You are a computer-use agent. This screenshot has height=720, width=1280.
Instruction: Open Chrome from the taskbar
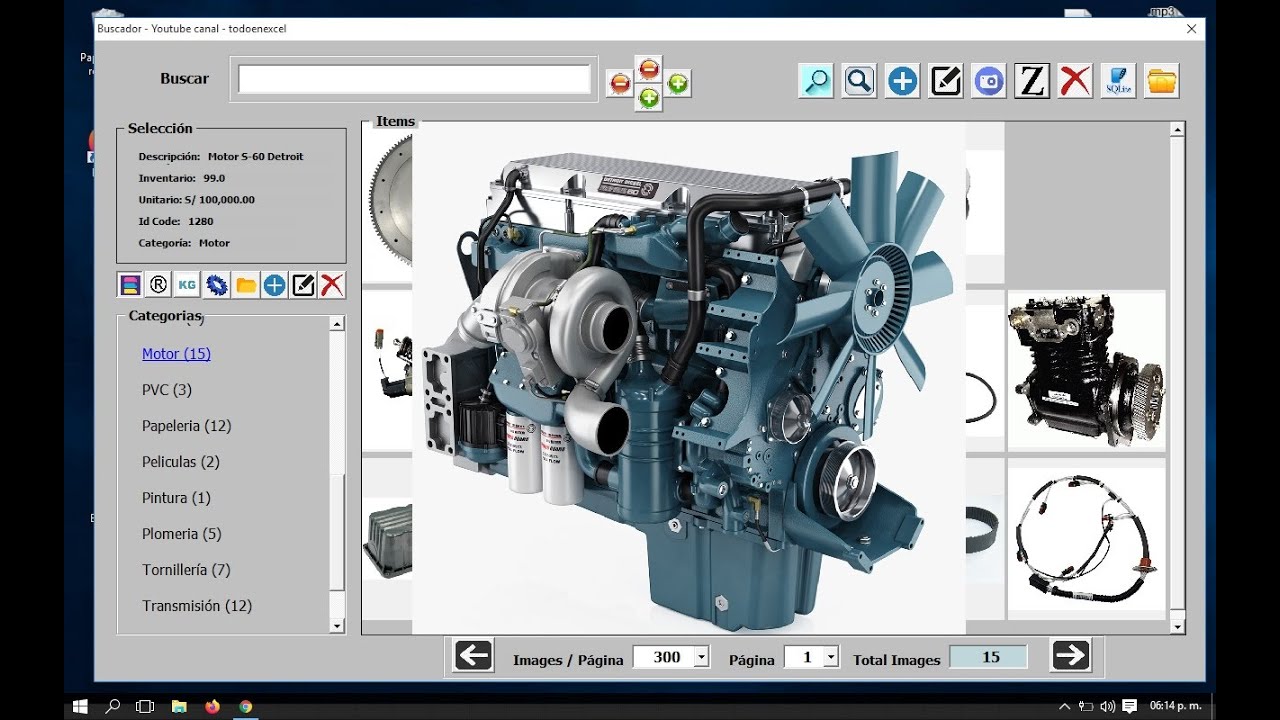pyautogui.click(x=245, y=706)
